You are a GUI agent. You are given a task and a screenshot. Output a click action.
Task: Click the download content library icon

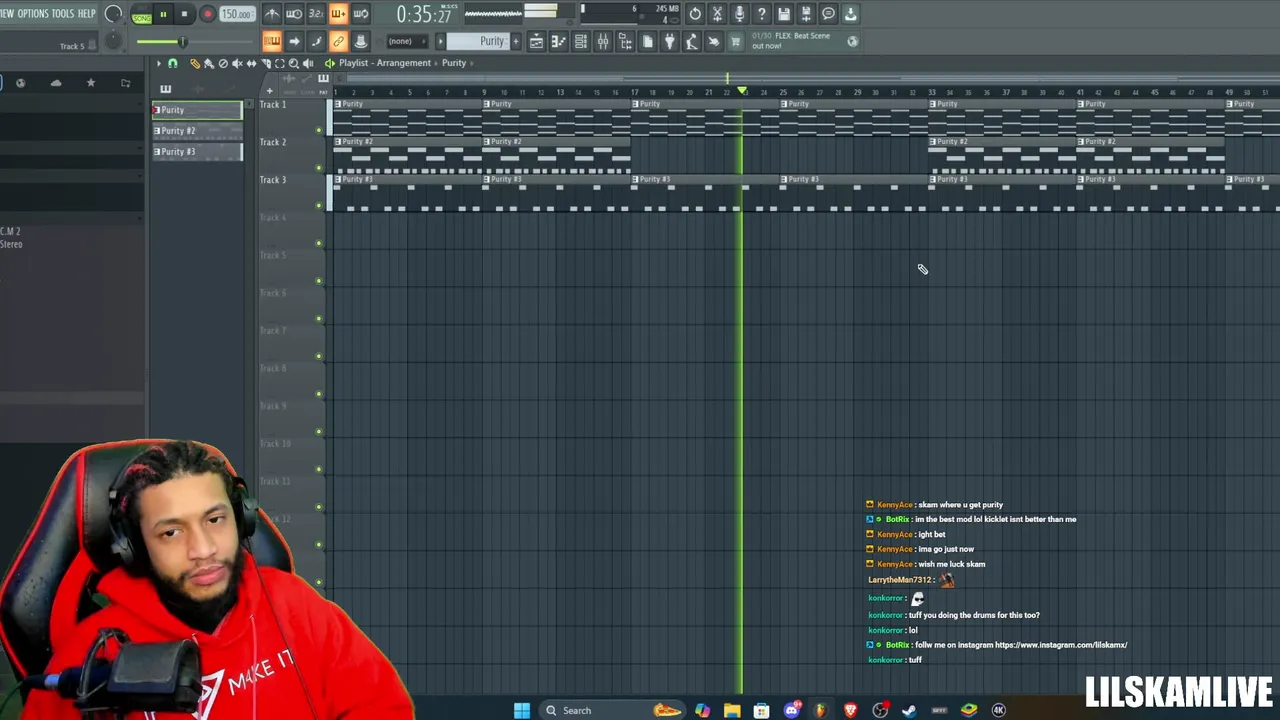point(850,14)
